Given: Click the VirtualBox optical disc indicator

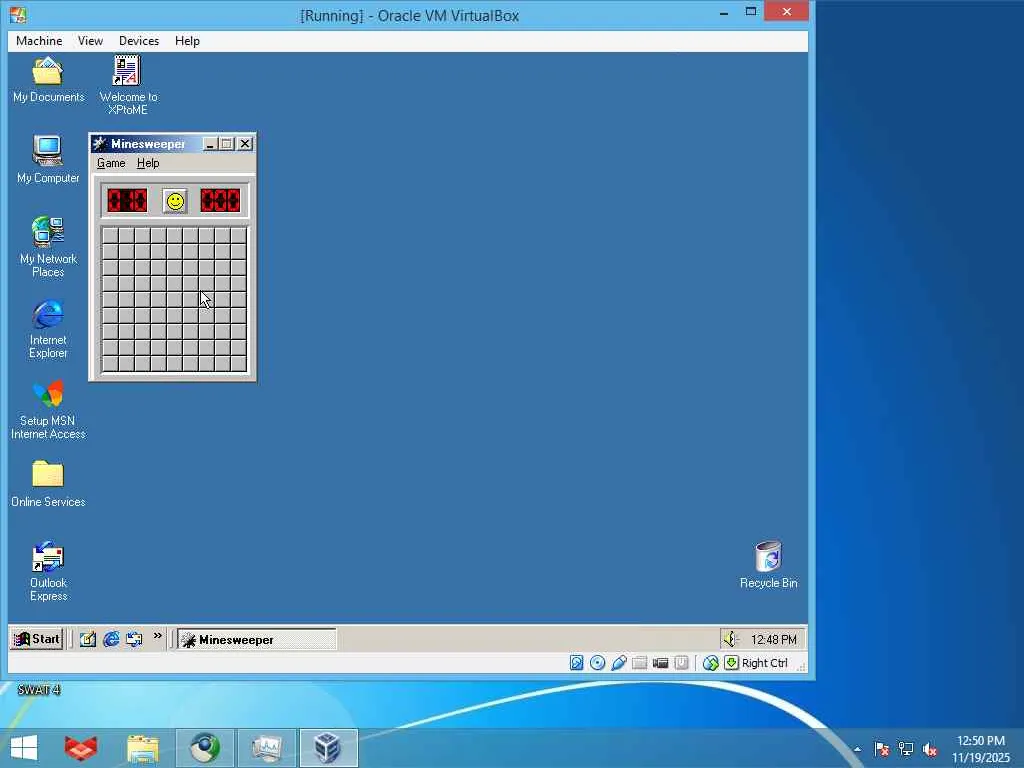Looking at the screenshot, I should (x=597, y=663).
